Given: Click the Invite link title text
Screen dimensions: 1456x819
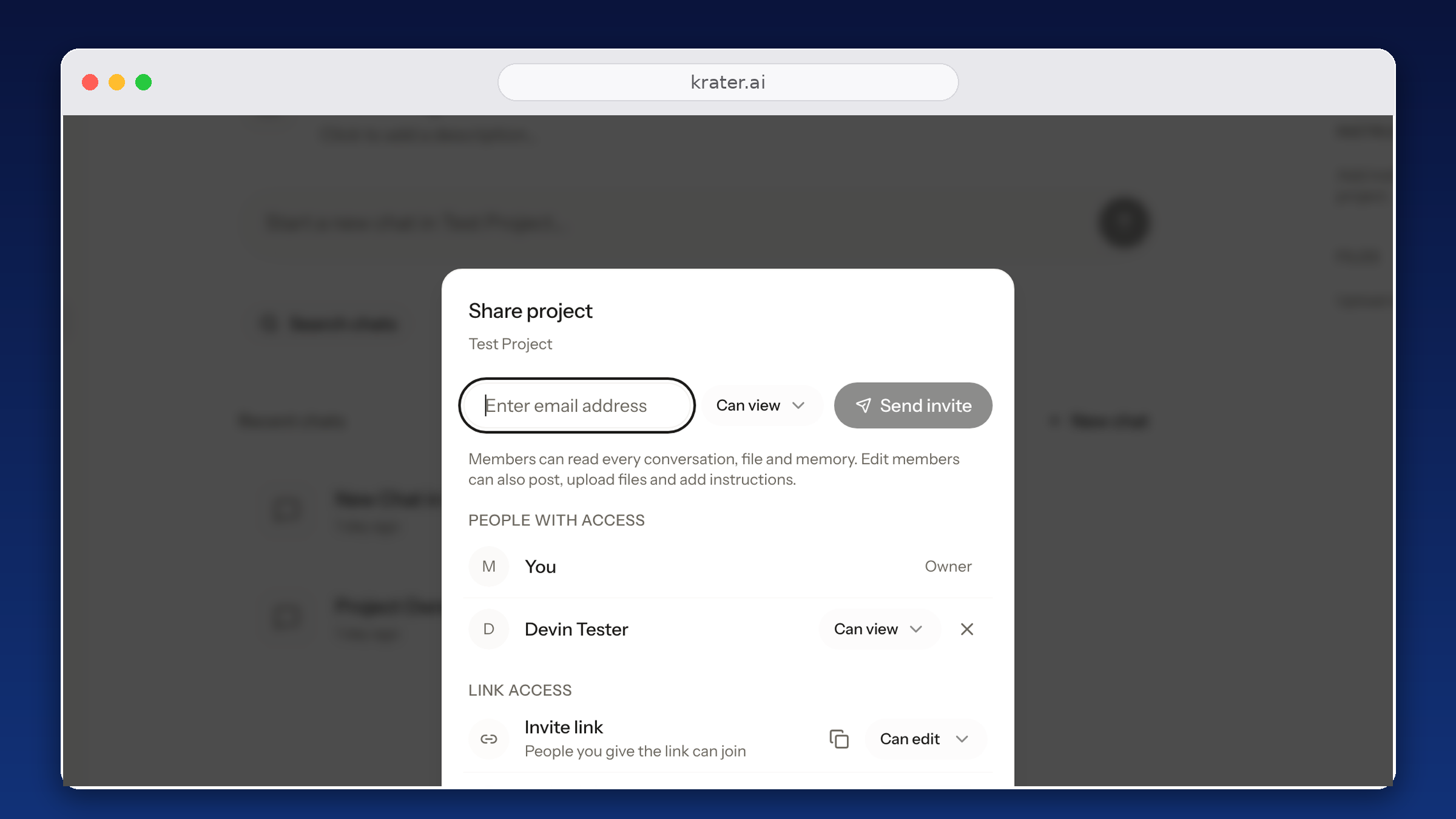Looking at the screenshot, I should pos(564,727).
